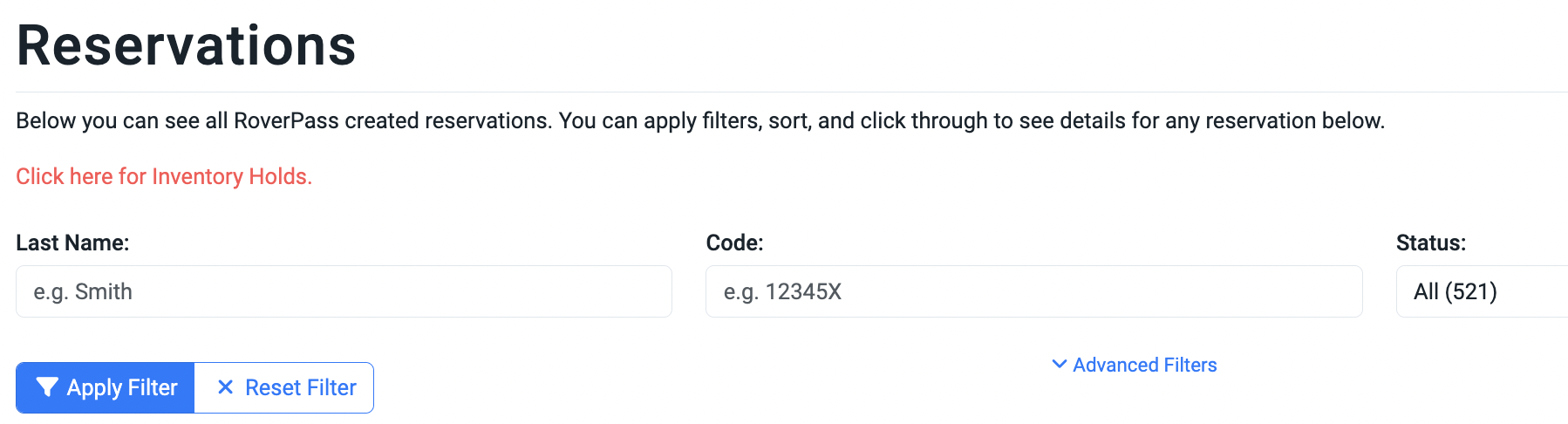Focus the Last Name input field
Image resolution: width=1568 pixels, height=424 pixels.
344,291
